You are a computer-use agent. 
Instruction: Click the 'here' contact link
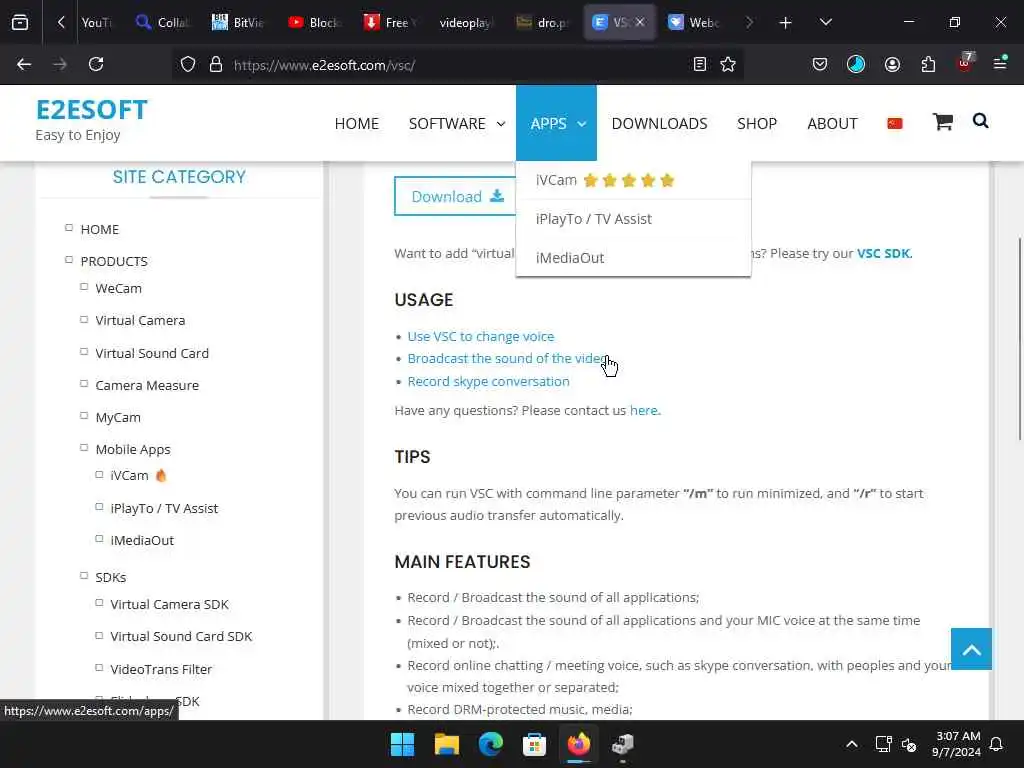(643, 410)
